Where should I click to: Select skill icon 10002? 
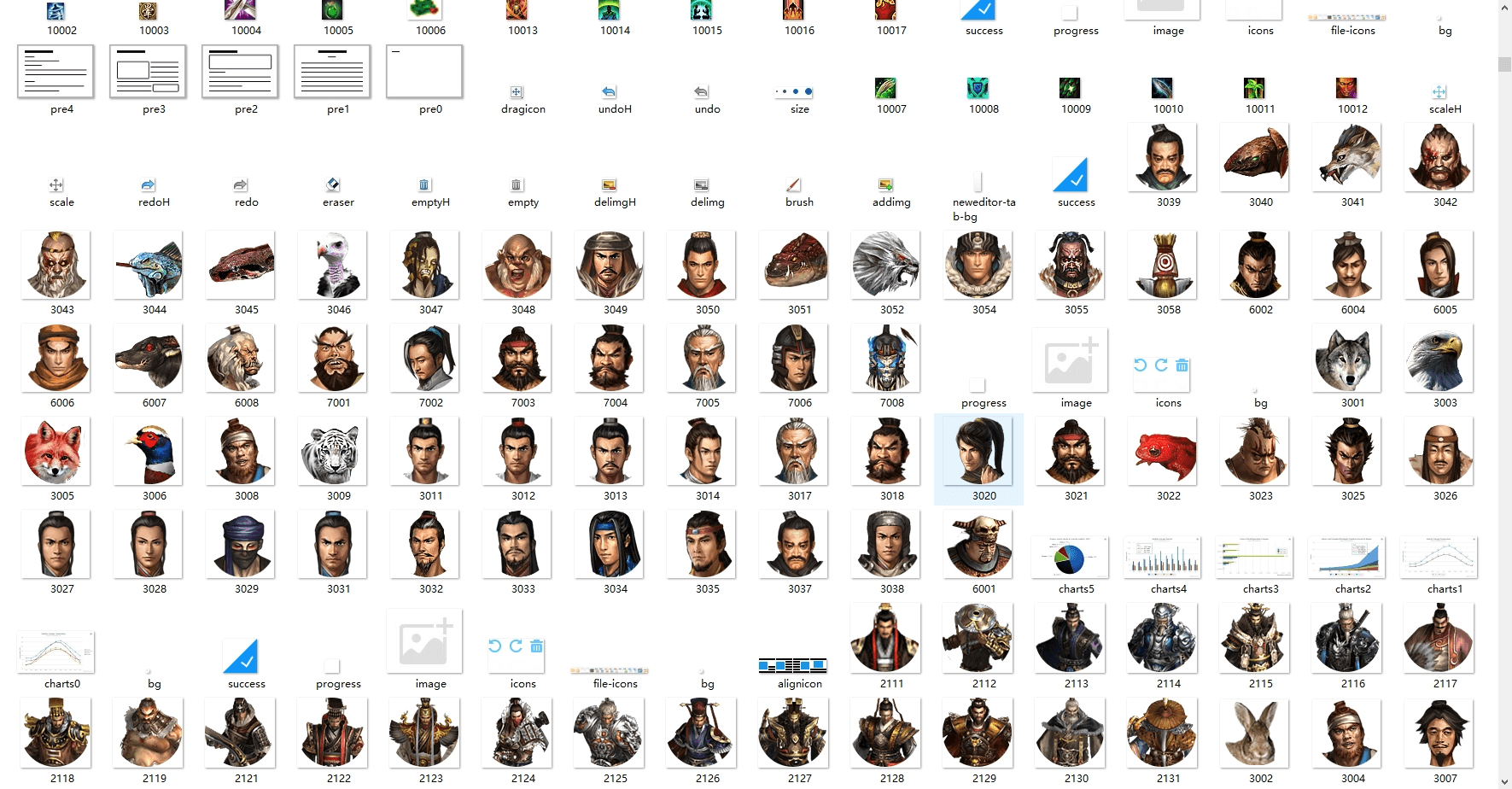point(55,10)
